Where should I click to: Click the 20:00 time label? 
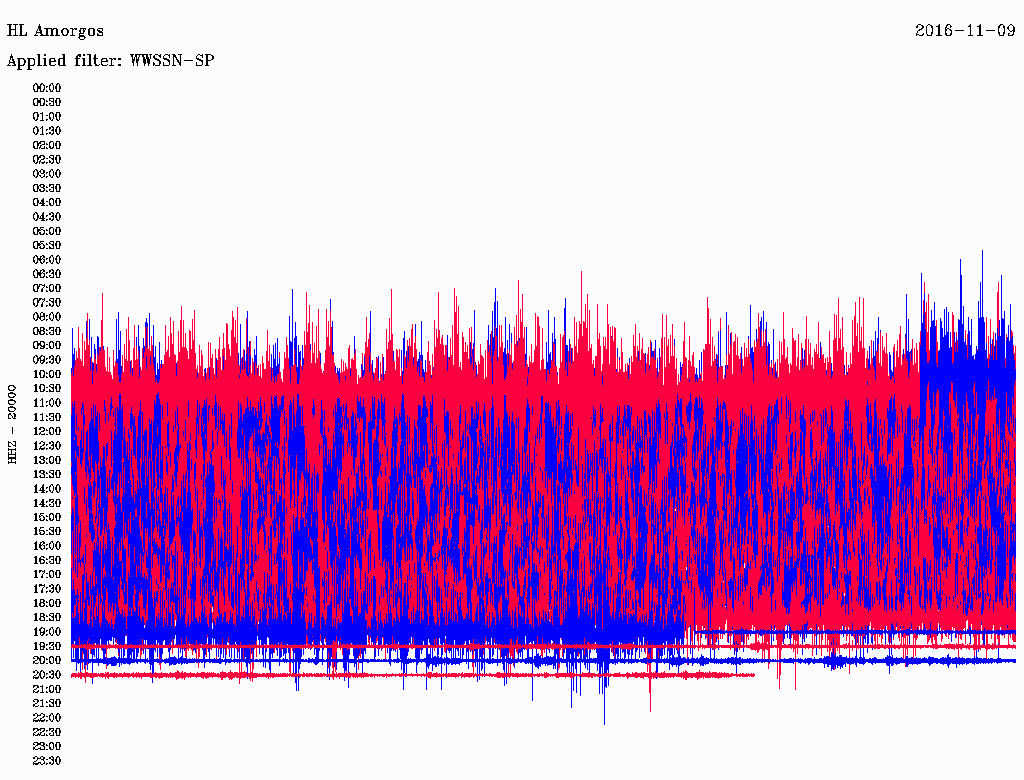47,661
